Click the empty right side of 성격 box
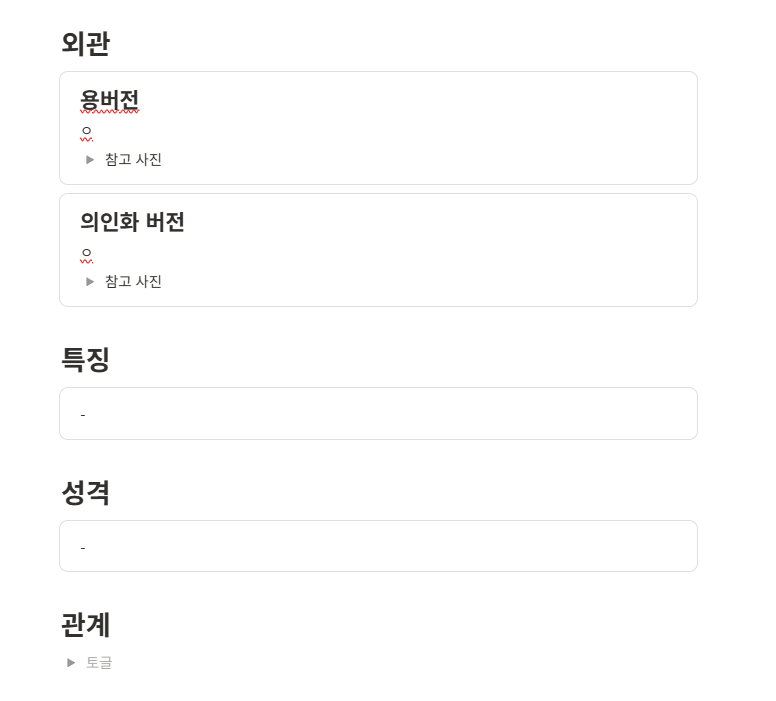Screen dimensions: 776x701 [x=500, y=547]
